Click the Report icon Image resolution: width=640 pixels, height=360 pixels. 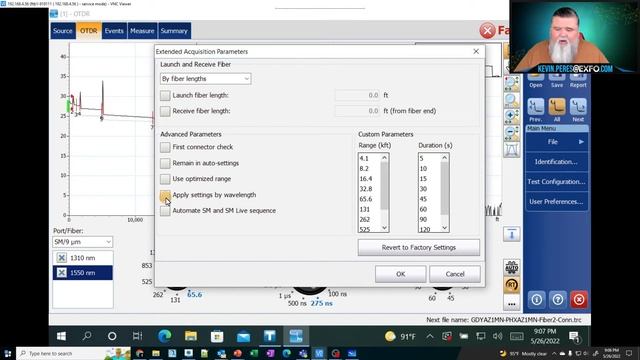(x=578, y=78)
